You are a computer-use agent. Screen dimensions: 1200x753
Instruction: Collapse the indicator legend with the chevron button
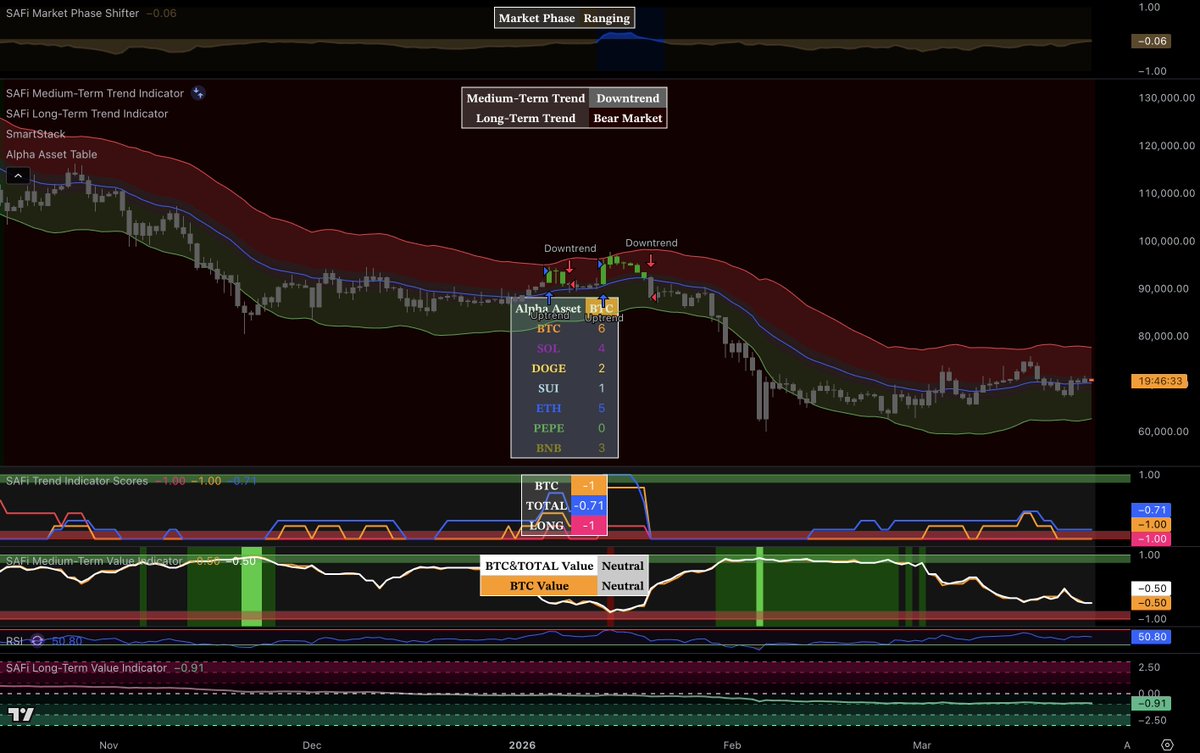[17, 175]
